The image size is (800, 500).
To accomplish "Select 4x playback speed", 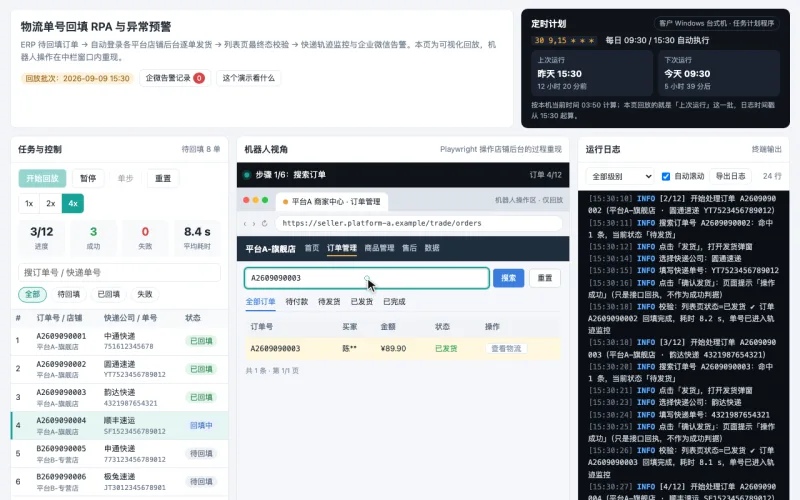I will click(x=72, y=203).
